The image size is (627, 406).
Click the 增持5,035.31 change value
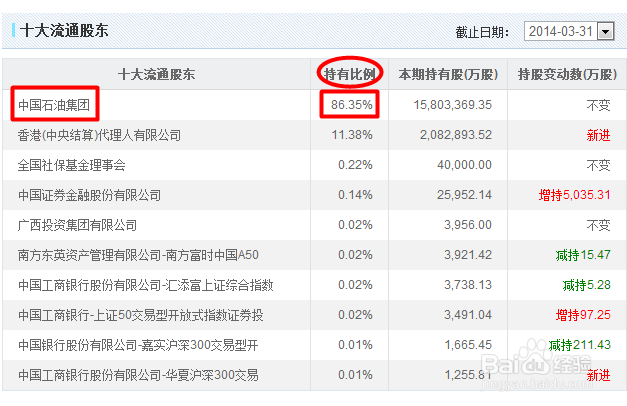click(x=575, y=195)
